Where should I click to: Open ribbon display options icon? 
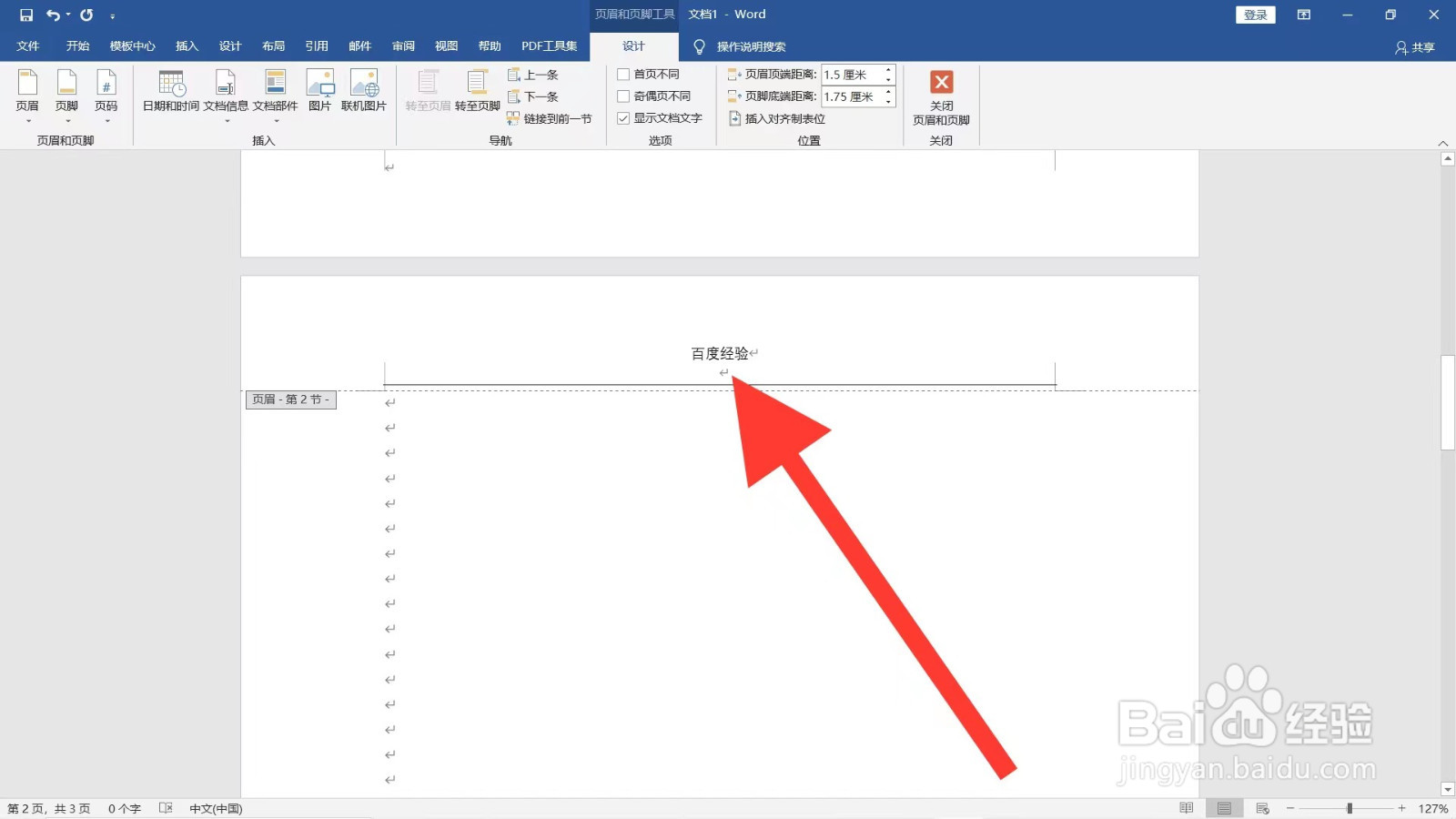(x=1304, y=15)
